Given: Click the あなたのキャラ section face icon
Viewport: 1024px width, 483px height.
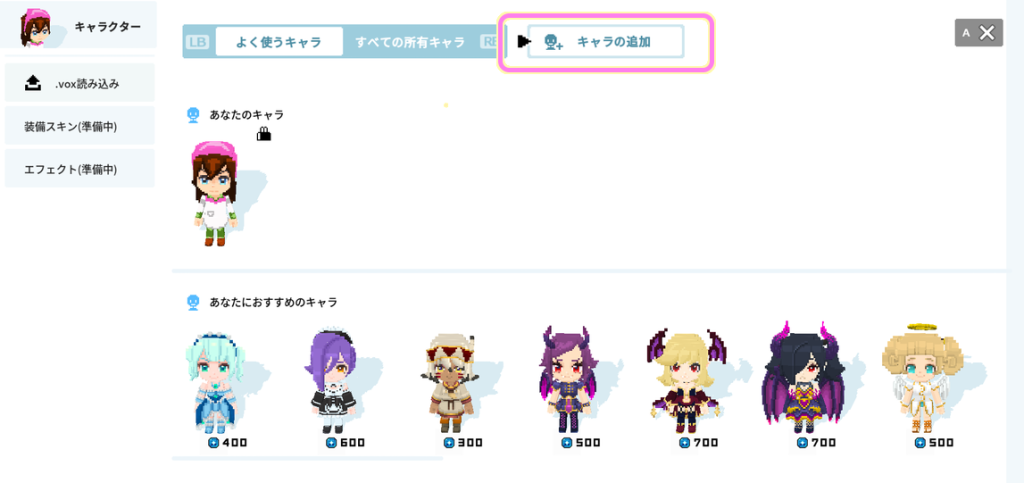Looking at the screenshot, I should (193, 115).
